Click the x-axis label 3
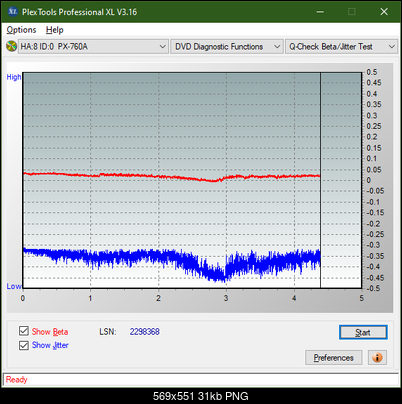Screen dimensions: 402x404 click(226, 298)
